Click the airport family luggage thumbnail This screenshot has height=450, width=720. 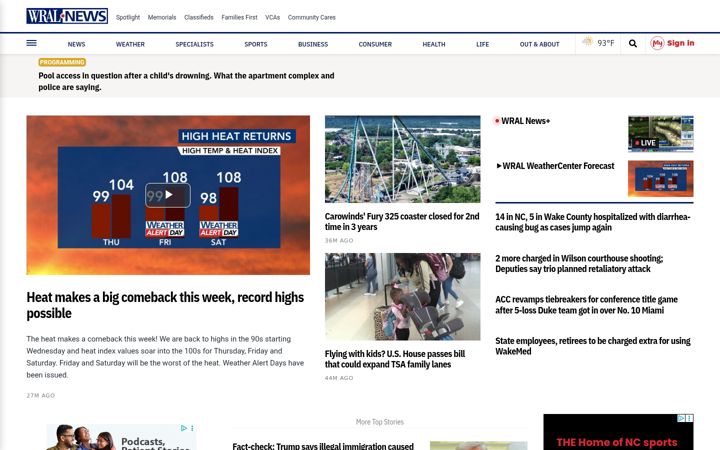point(402,297)
